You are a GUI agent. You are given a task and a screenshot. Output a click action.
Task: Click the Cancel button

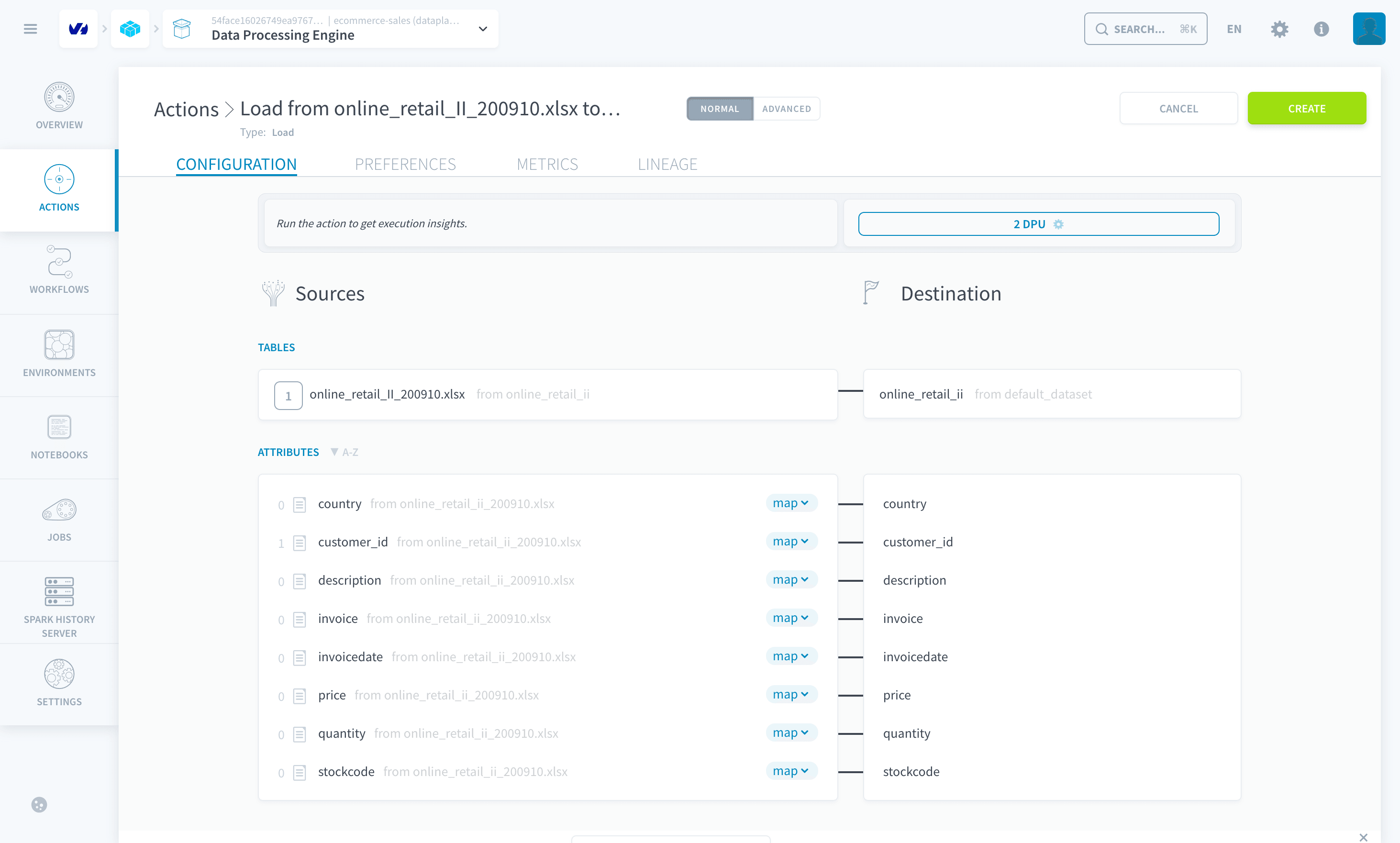point(1178,109)
